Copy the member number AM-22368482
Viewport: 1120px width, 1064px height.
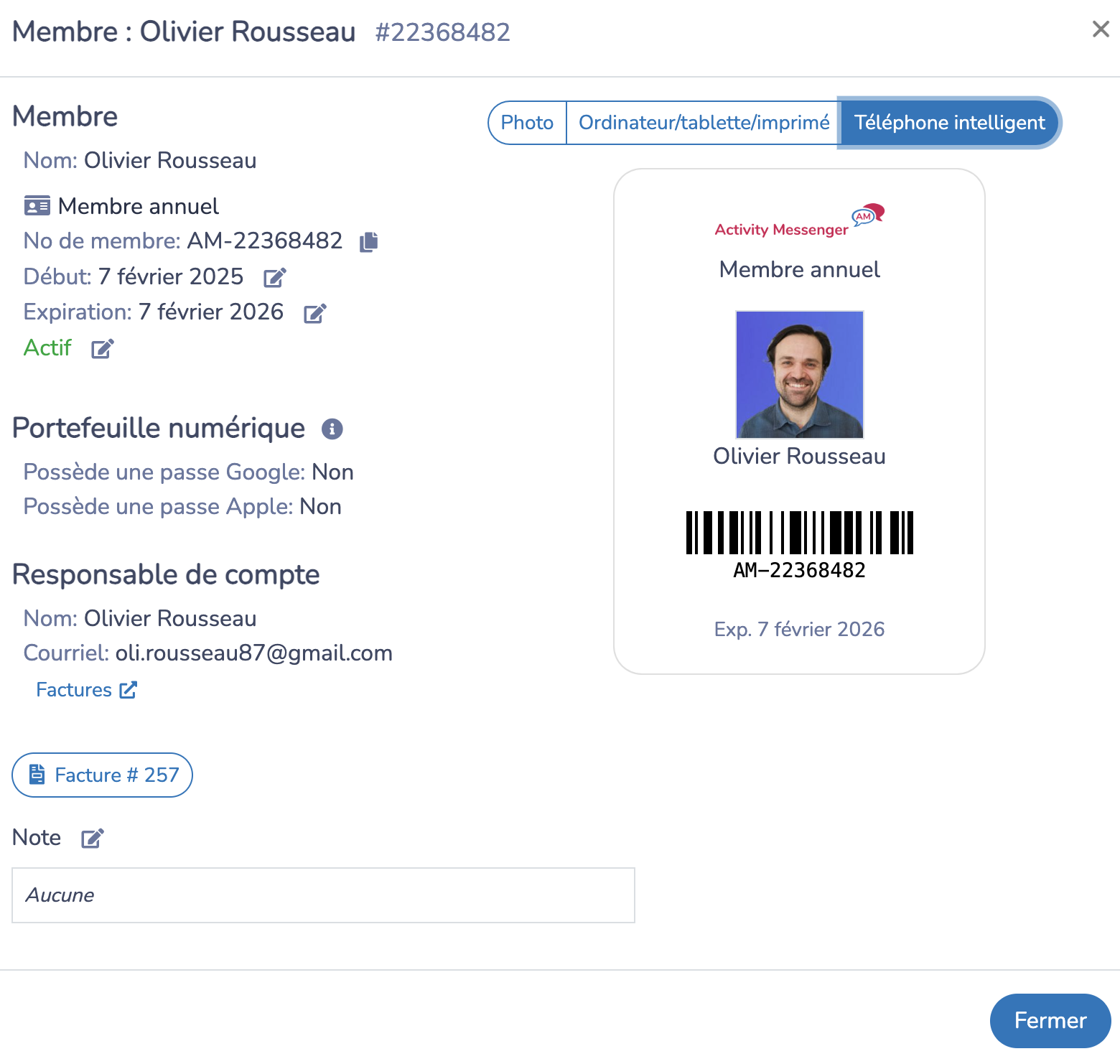coord(369,242)
